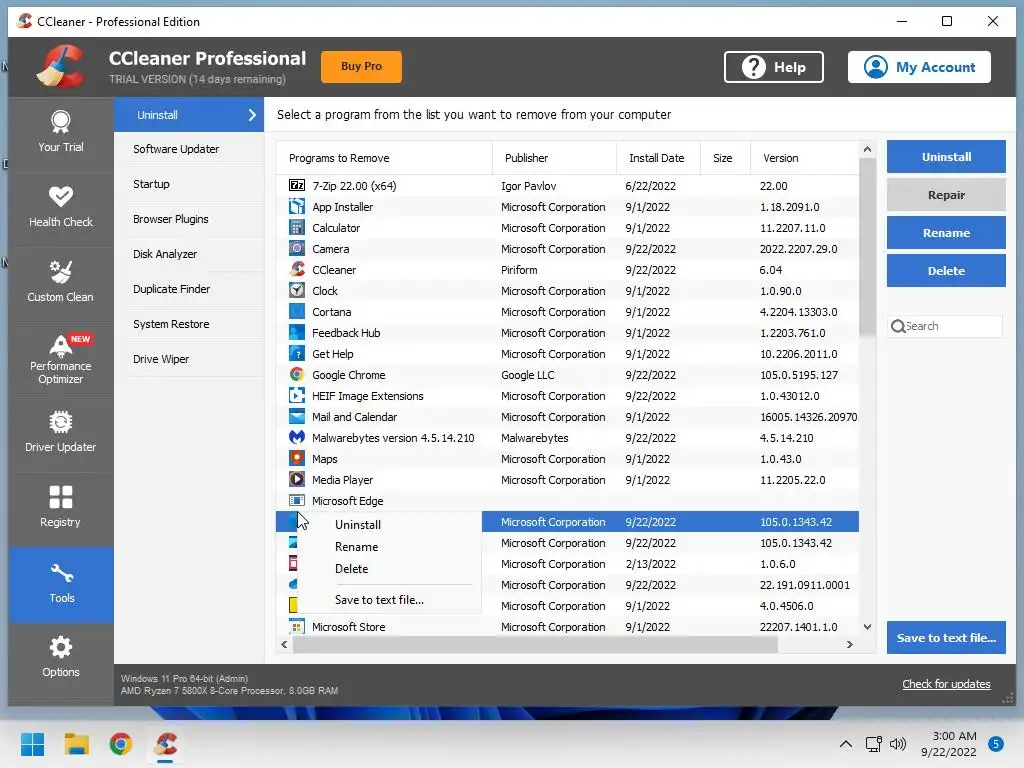Click the CCleaner logo in header

coord(61,66)
